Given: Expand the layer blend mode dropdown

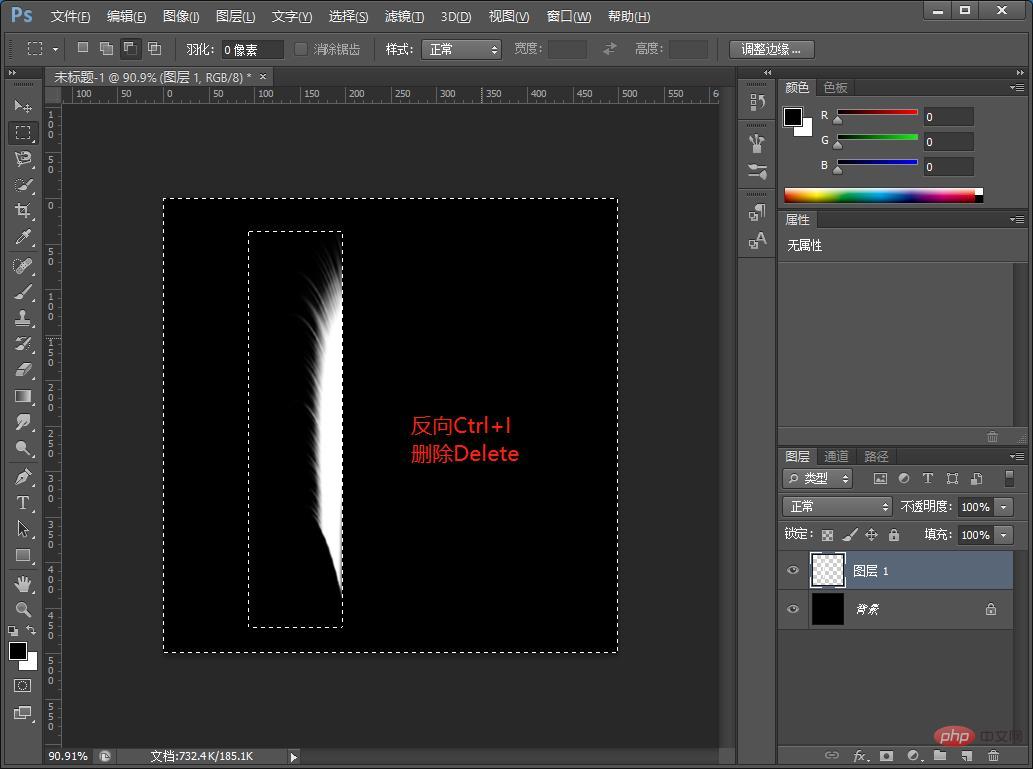Looking at the screenshot, I should point(837,506).
